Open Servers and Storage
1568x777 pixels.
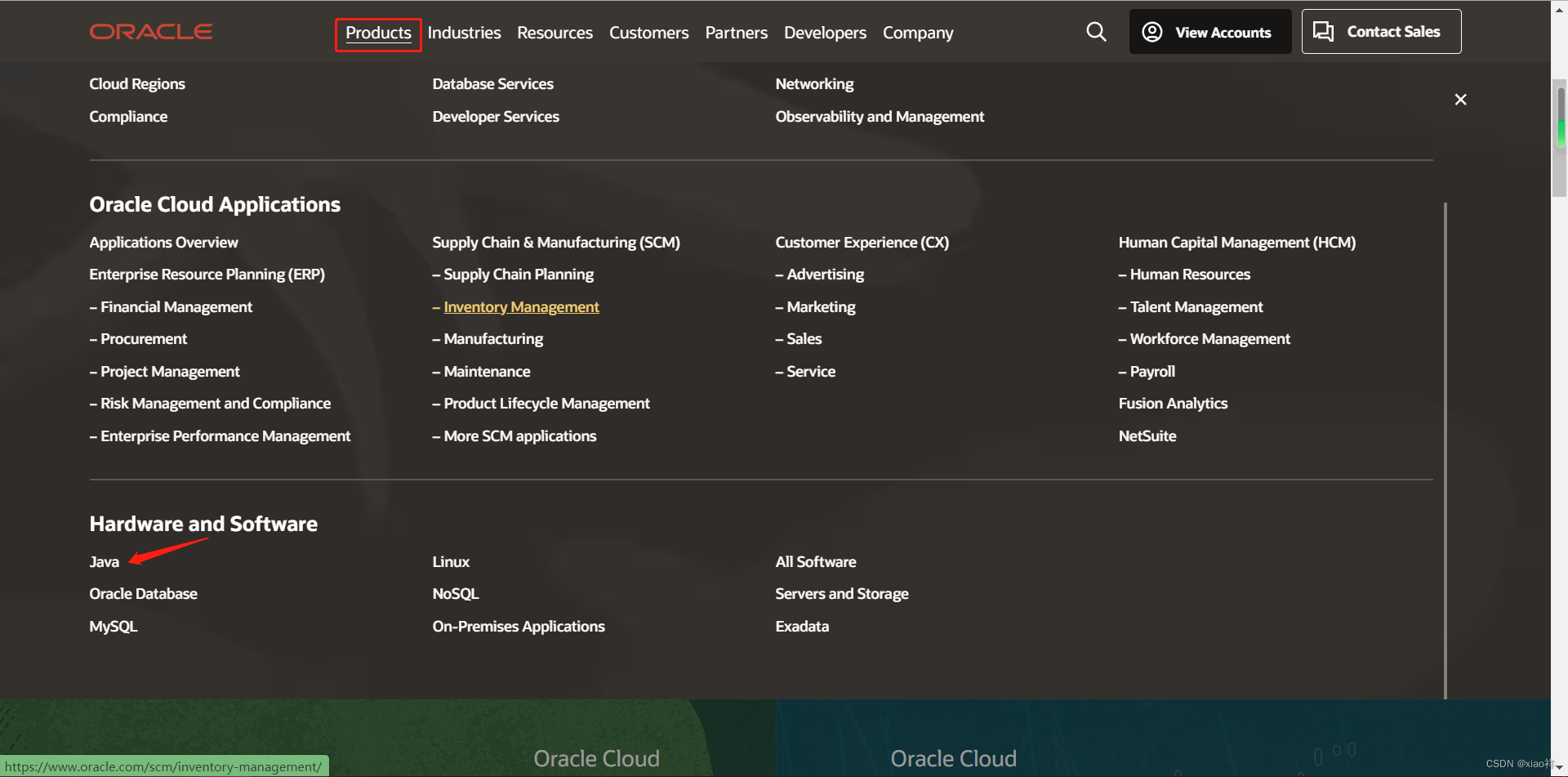(842, 594)
